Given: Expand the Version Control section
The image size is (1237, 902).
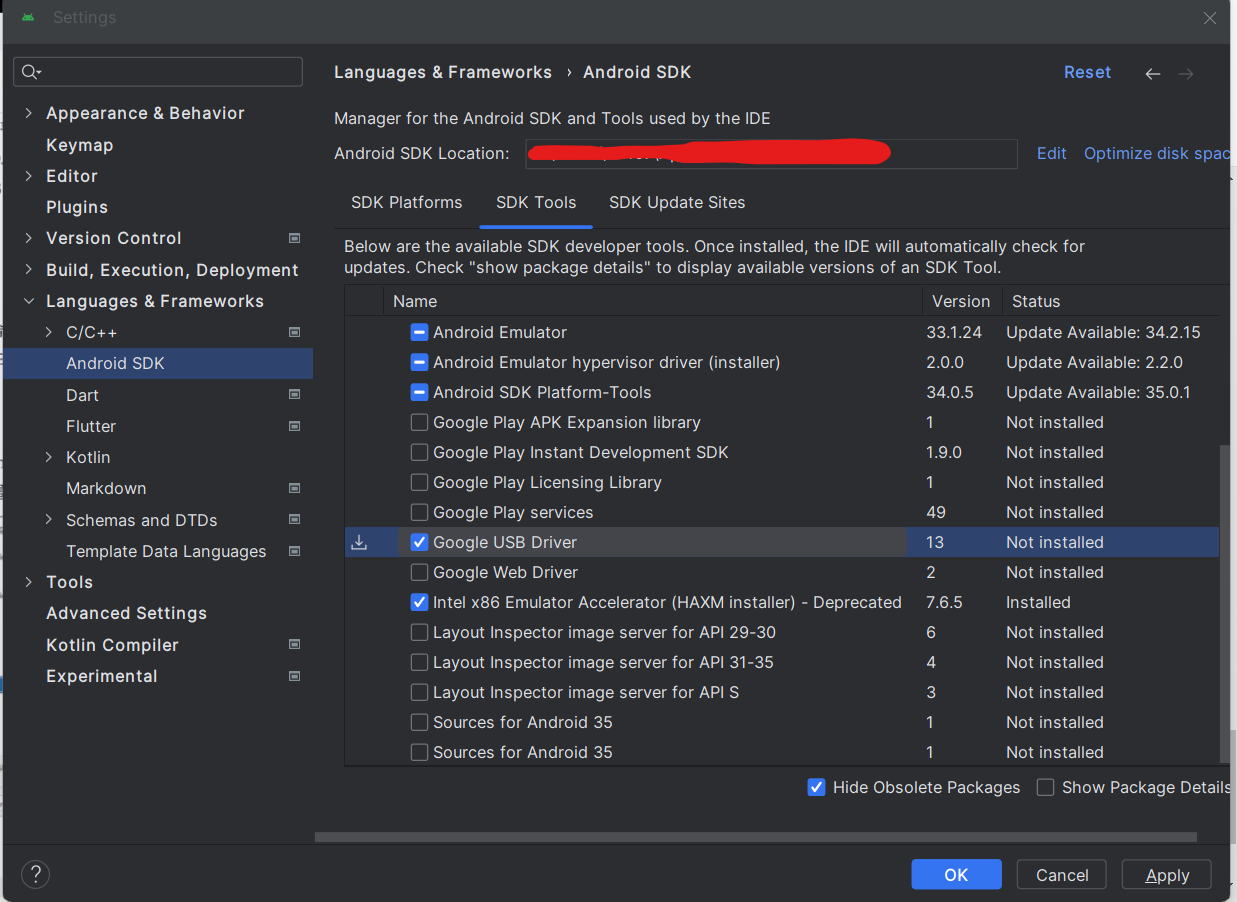Looking at the screenshot, I should pyautogui.click(x=28, y=238).
